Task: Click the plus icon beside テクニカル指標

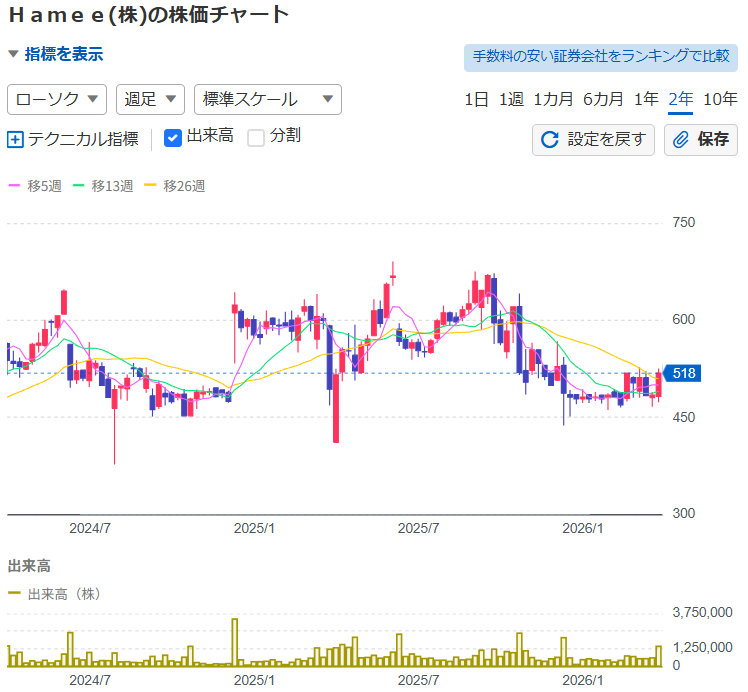Action: 15,139
